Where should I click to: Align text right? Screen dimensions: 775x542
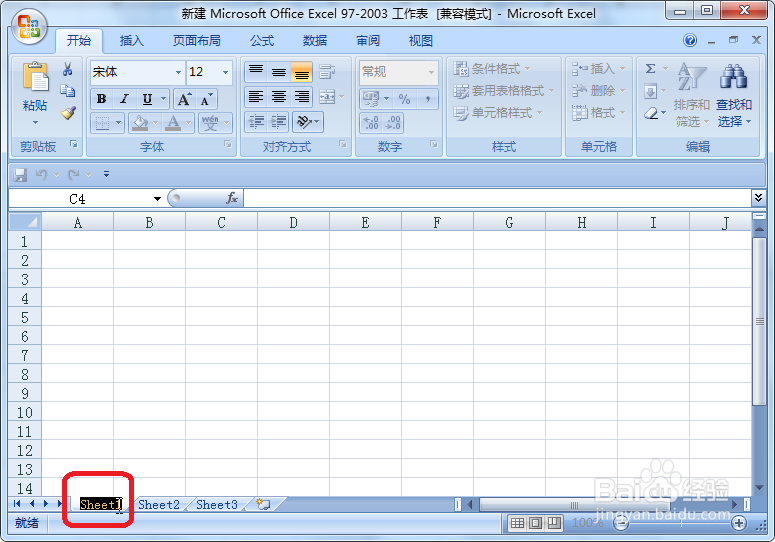click(x=301, y=97)
